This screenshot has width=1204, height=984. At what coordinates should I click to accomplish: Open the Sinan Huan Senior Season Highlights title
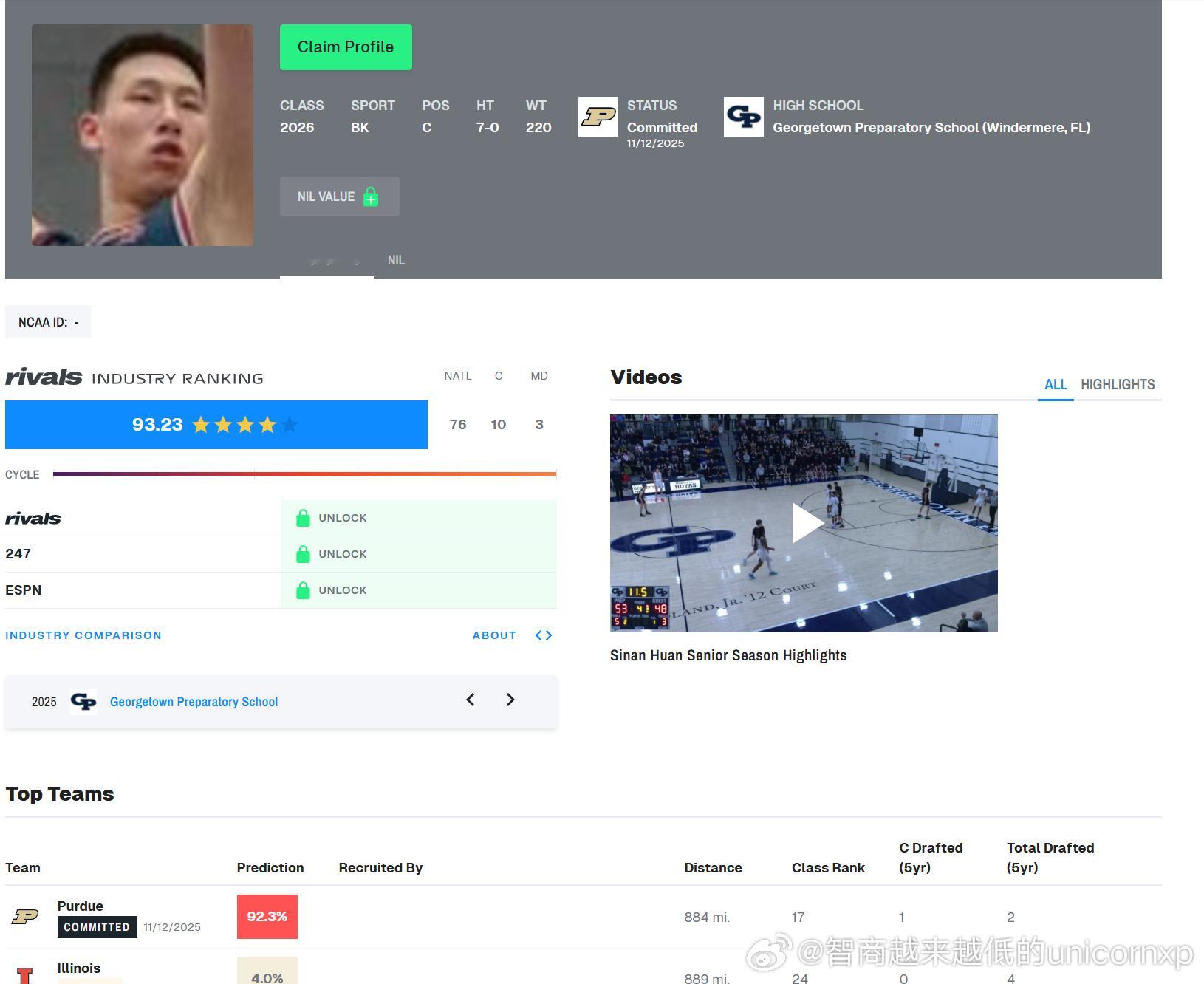[728, 655]
